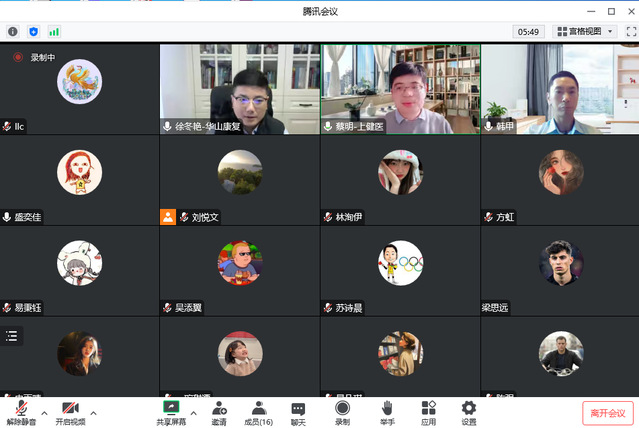639x428 pixels.
Task: Open 成员(16) participants list
Action: pyautogui.click(x=258, y=412)
